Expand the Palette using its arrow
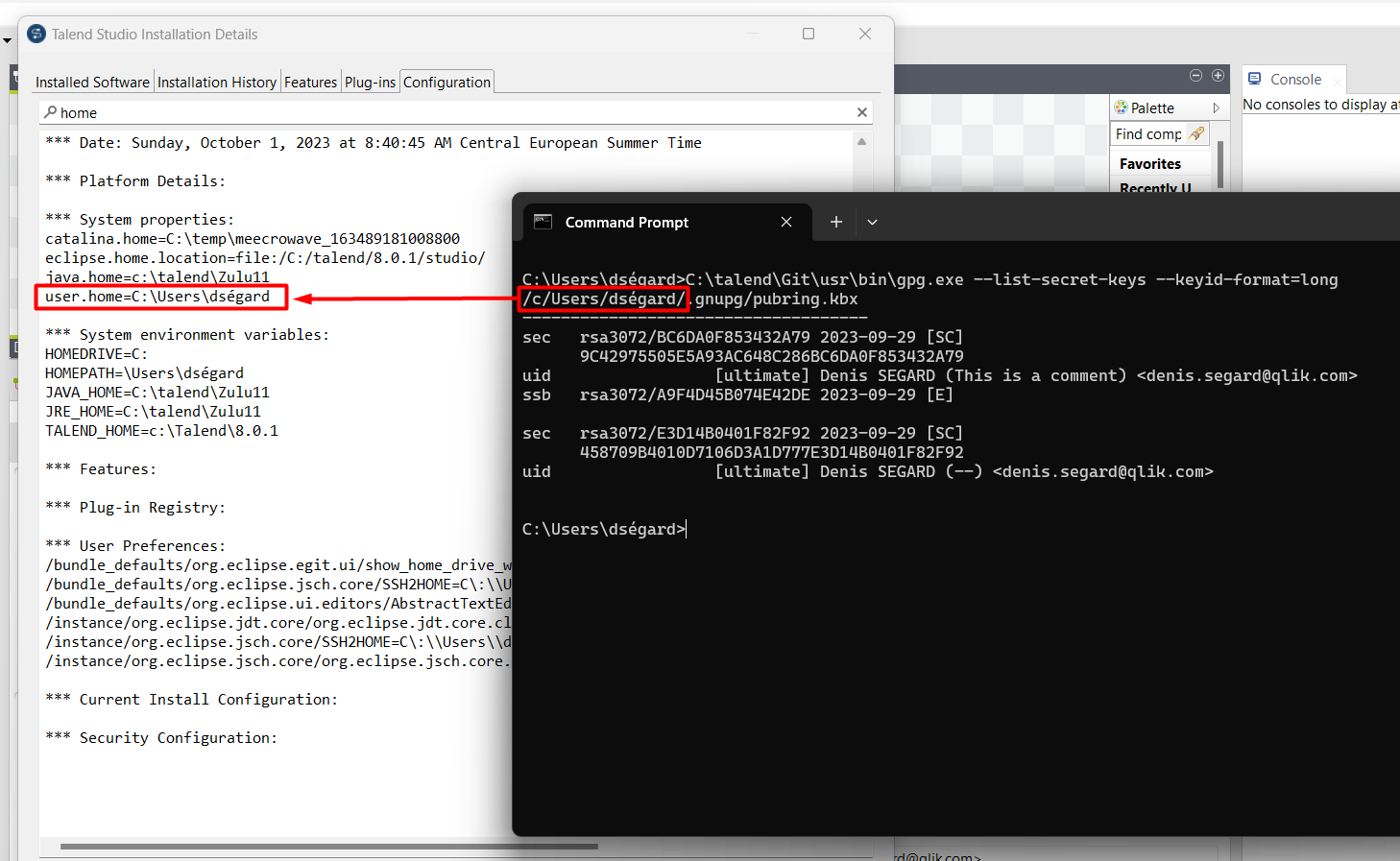This screenshot has width=1400, height=861. tap(1217, 107)
